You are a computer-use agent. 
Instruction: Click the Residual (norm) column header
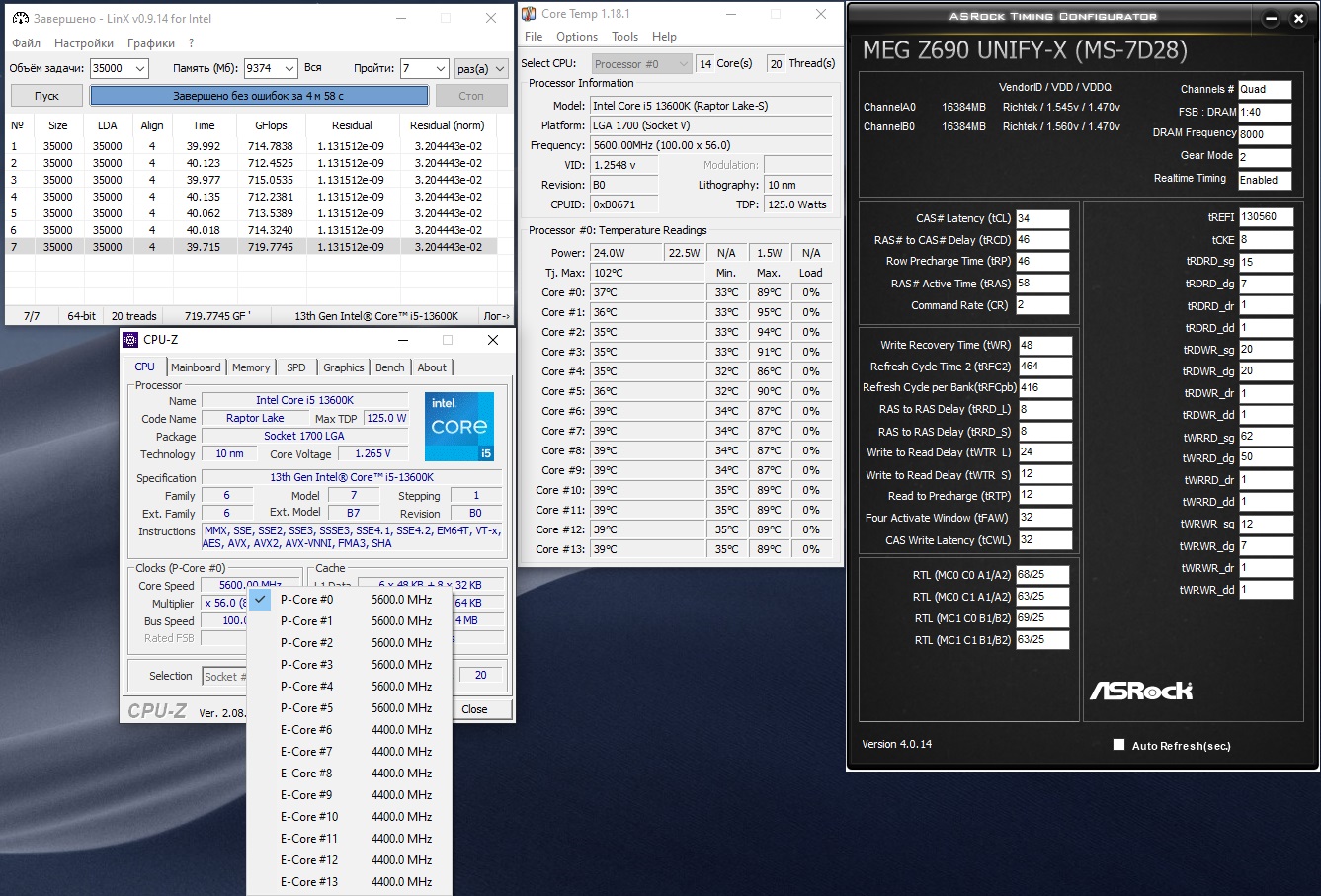tap(448, 125)
